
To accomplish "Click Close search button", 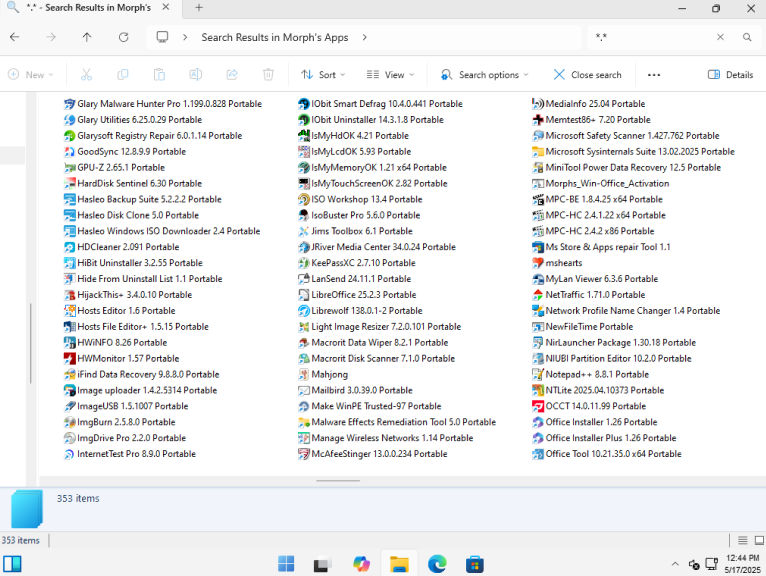I will click(587, 75).
